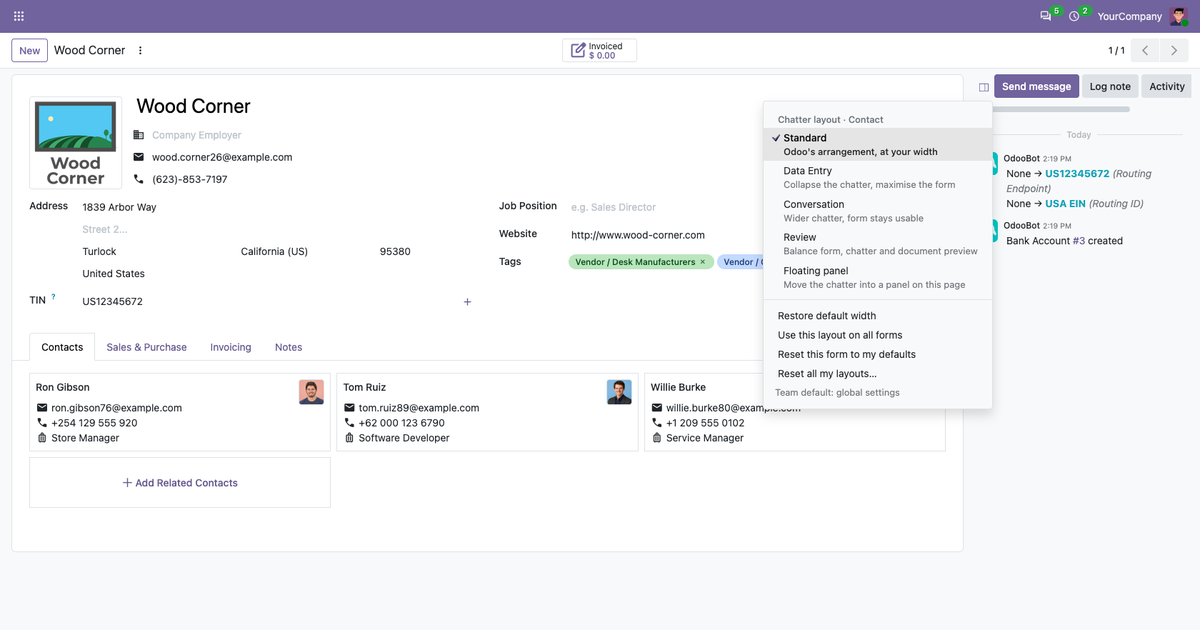The width and height of the screenshot is (1200, 630).
Task: Click YourCompany in the top bar
Action: [1129, 16]
